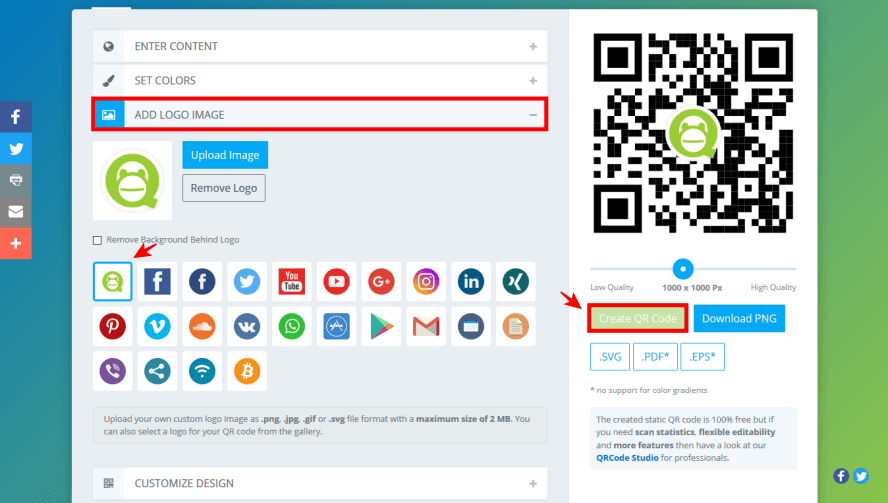Image resolution: width=888 pixels, height=503 pixels.
Task: Choose the square YouTube logo
Action: click(x=292, y=282)
